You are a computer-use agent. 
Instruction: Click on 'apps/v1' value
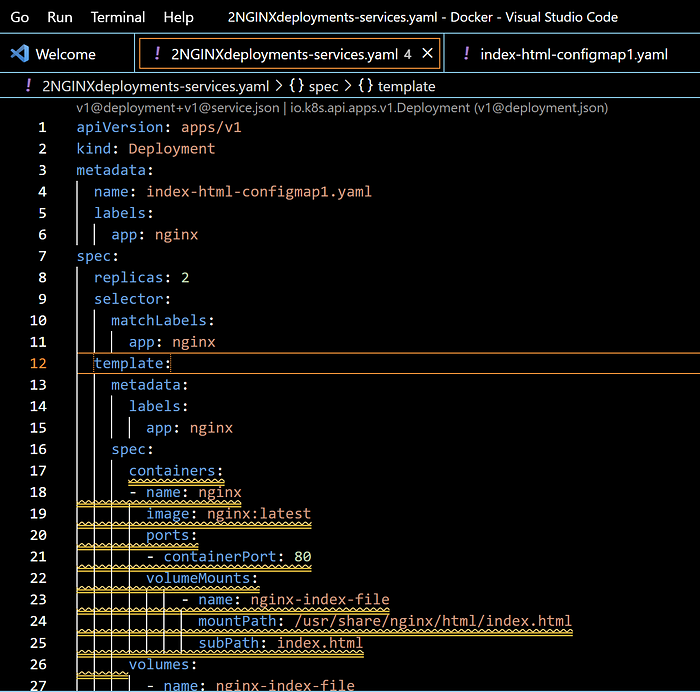tap(211, 127)
